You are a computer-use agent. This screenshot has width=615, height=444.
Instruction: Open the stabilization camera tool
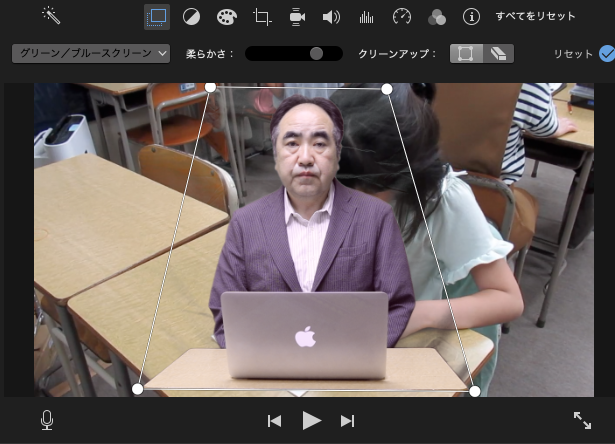click(x=297, y=17)
